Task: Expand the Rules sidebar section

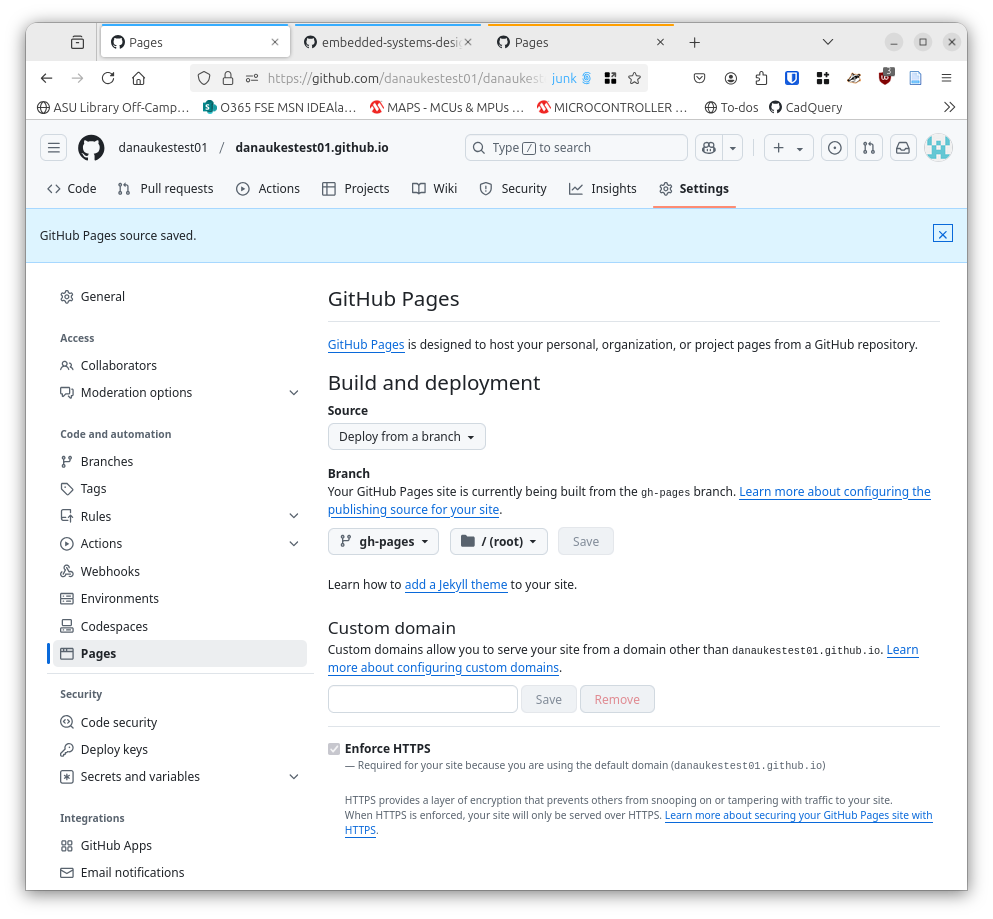Action: pyautogui.click(x=294, y=516)
